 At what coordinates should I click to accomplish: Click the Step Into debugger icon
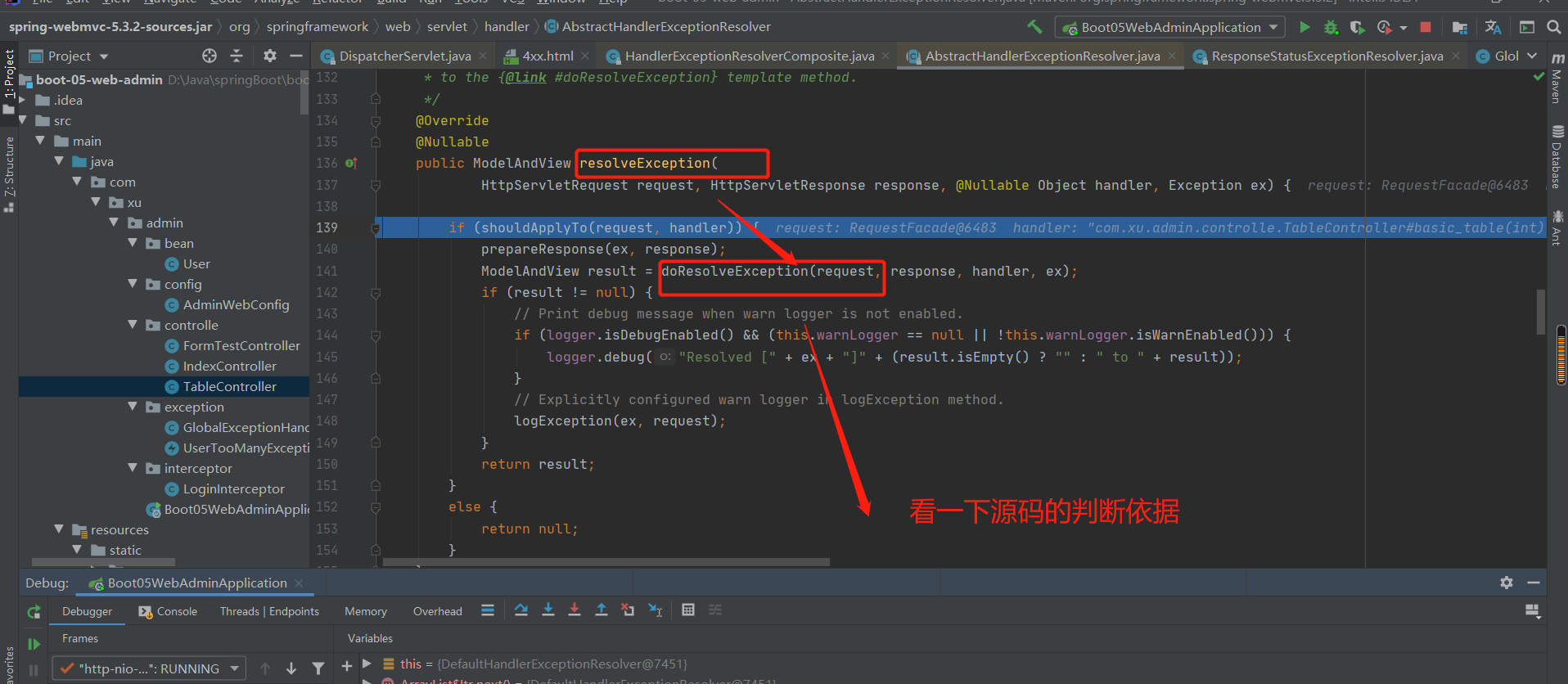(x=548, y=610)
